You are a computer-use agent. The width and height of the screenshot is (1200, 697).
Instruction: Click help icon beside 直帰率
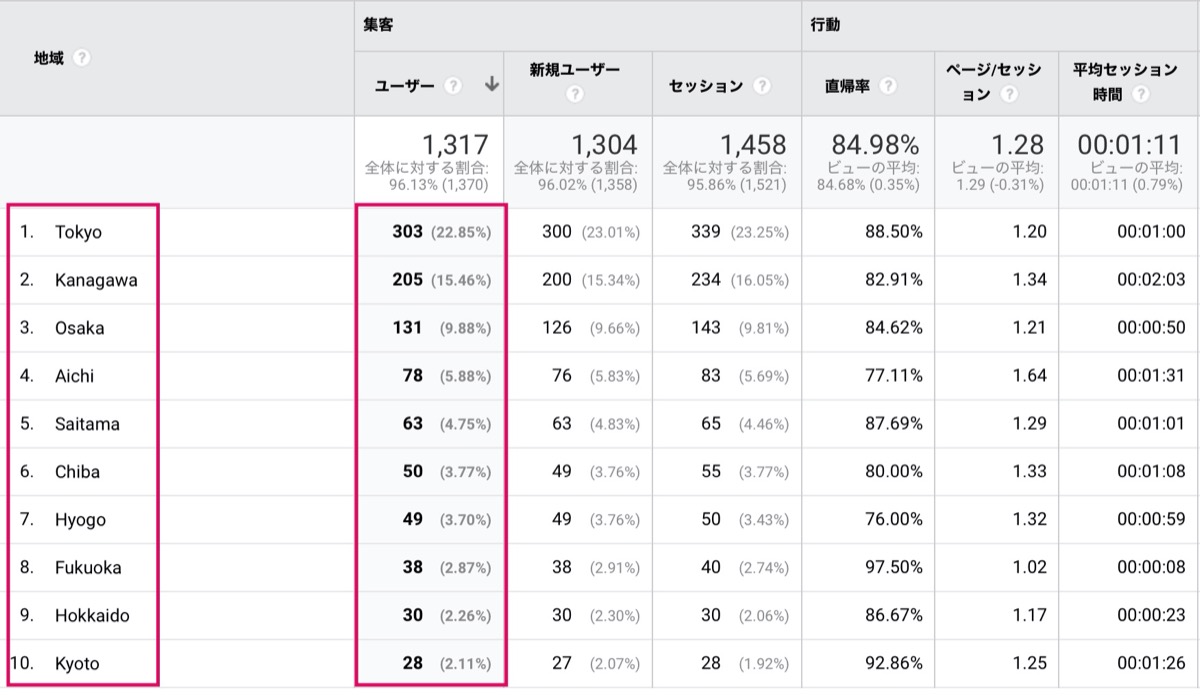point(888,86)
